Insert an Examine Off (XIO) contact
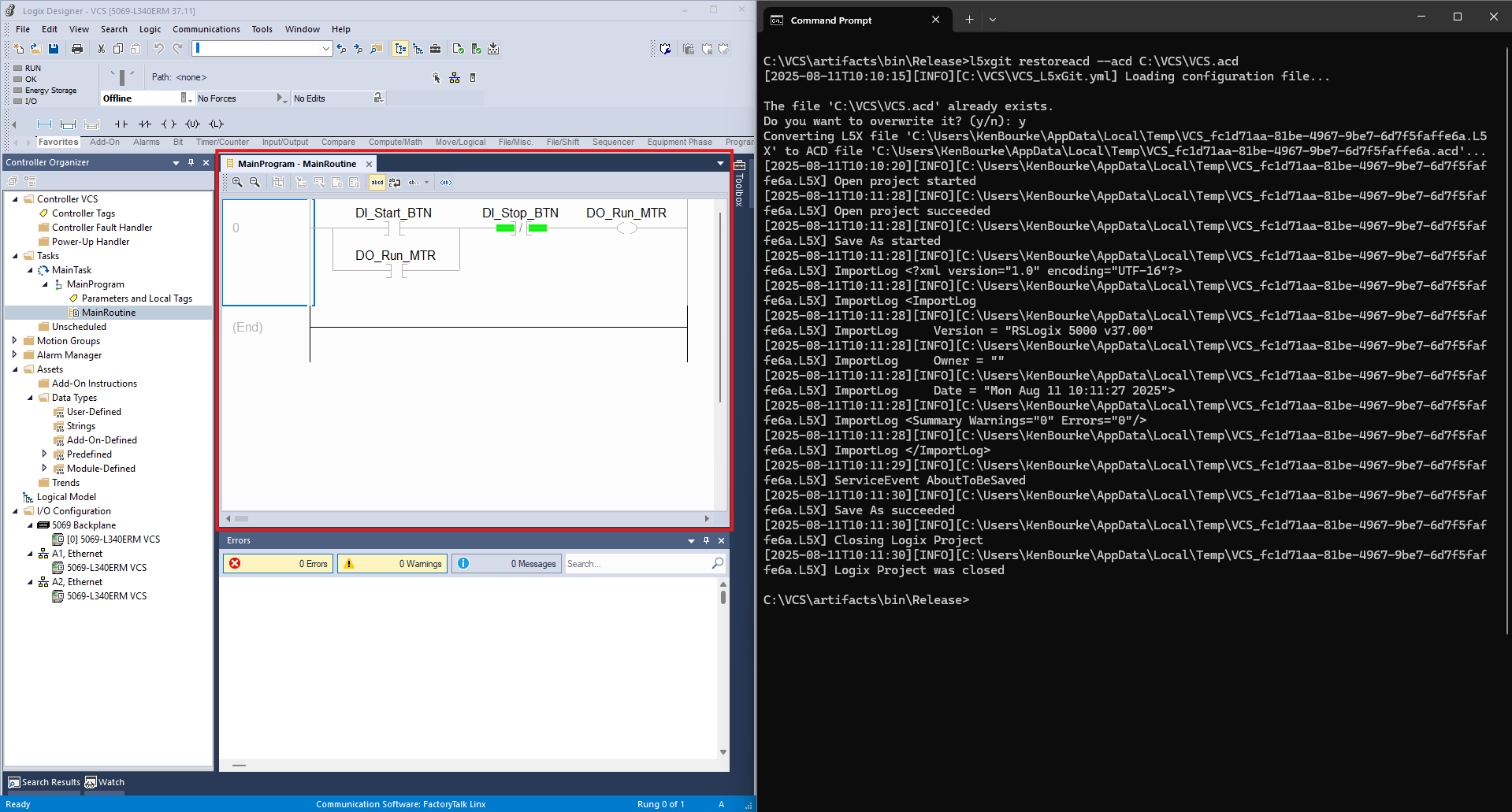This screenshot has height=812, width=1512. click(145, 124)
